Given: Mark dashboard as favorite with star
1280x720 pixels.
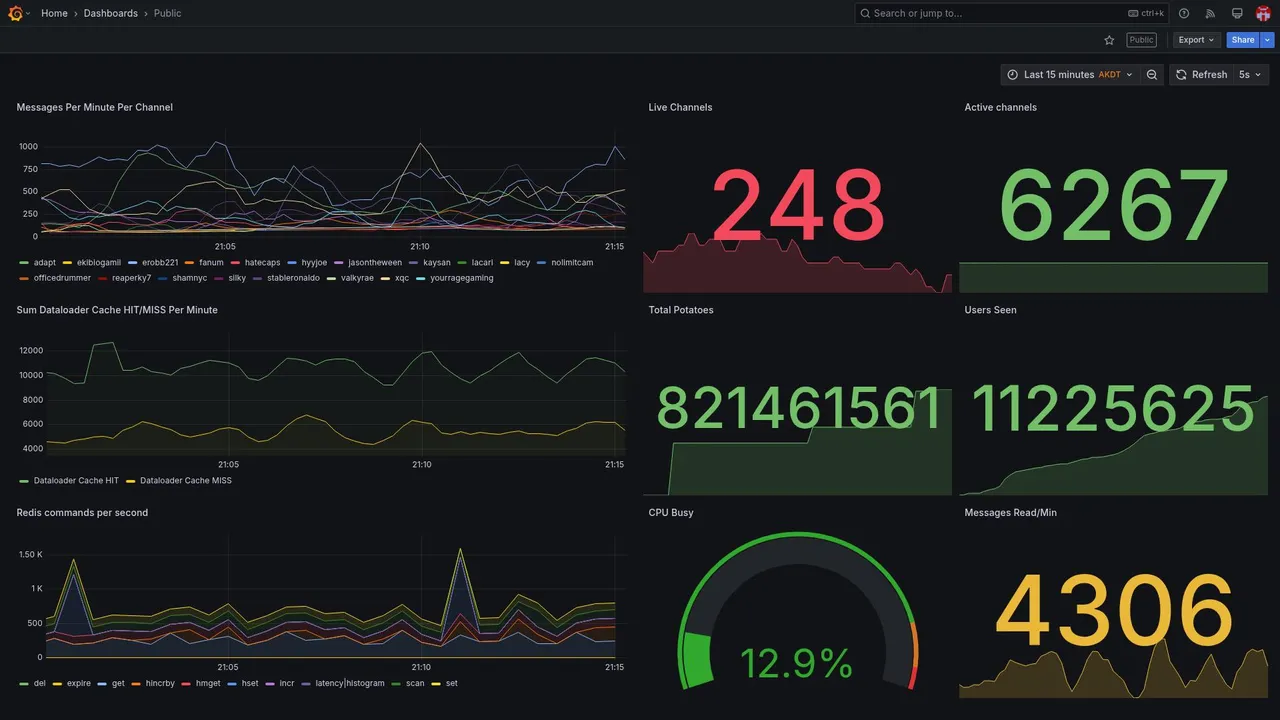Looking at the screenshot, I should (1109, 40).
